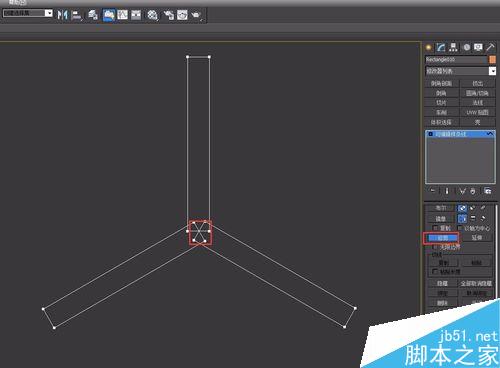Toggle Show End Result icon below stack

pyautogui.click(x=447, y=191)
